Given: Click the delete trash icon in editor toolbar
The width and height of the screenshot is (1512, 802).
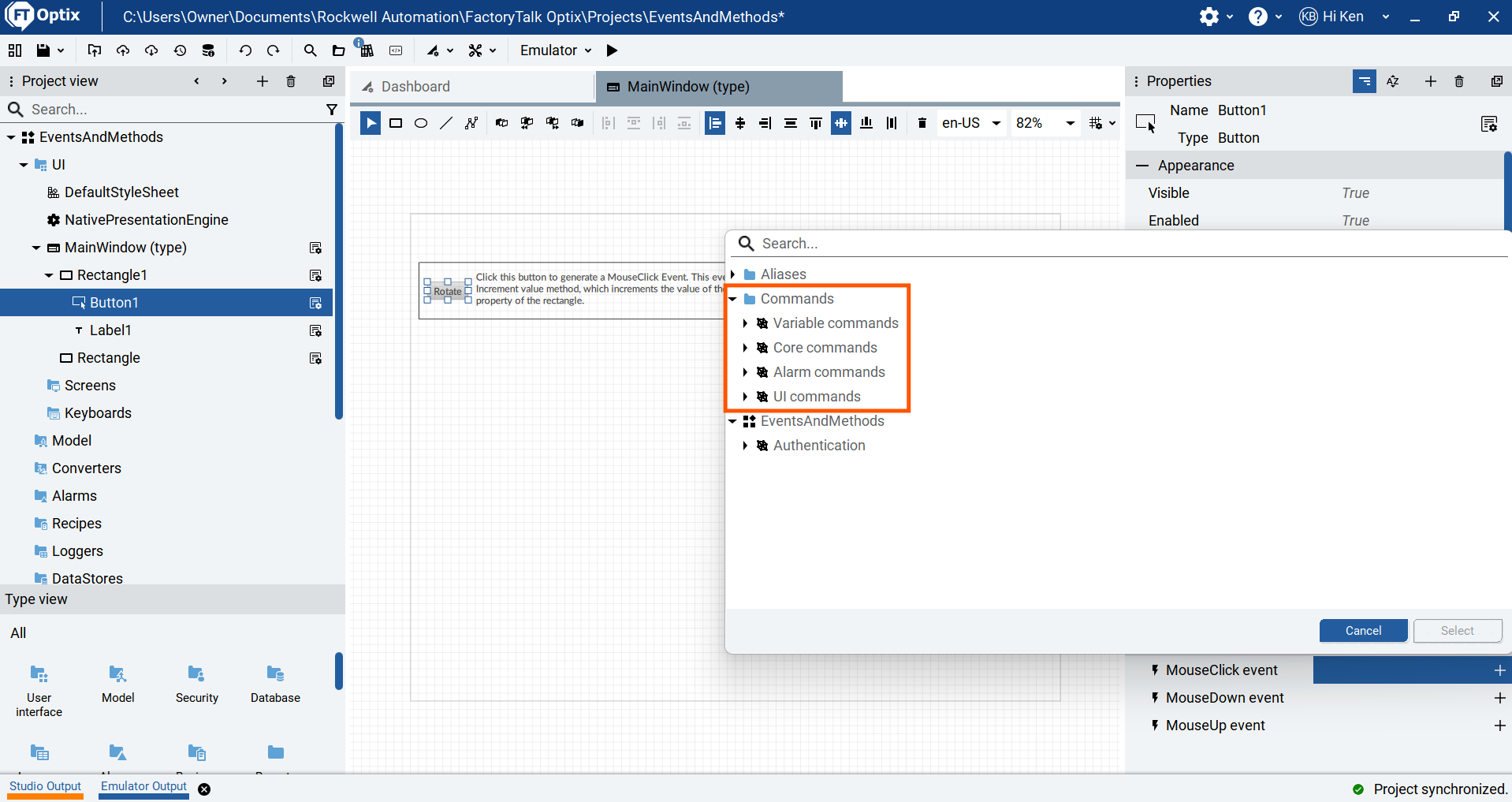Looking at the screenshot, I should coord(922,123).
